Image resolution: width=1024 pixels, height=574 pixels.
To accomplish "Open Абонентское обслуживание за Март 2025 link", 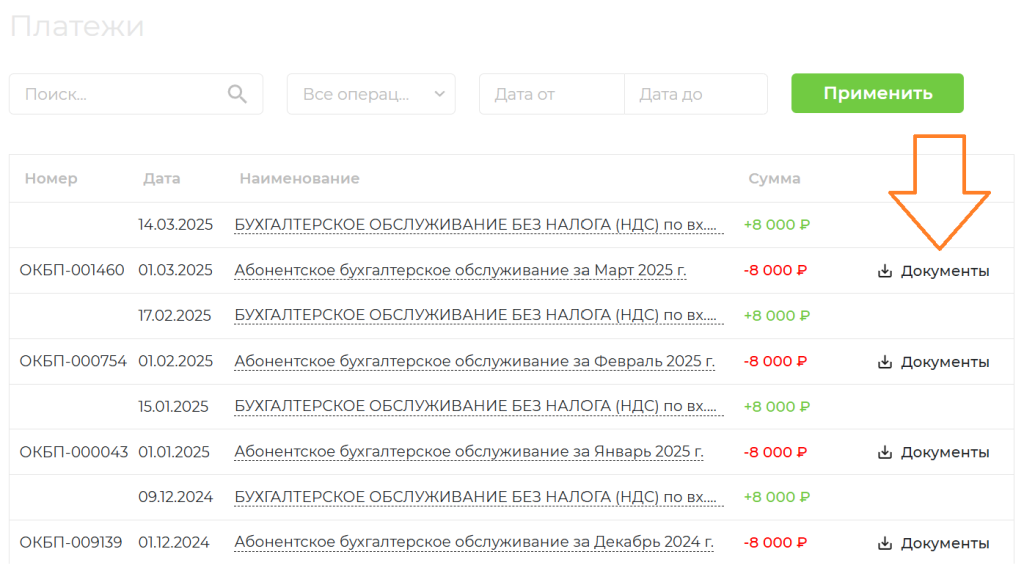I will point(460,270).
